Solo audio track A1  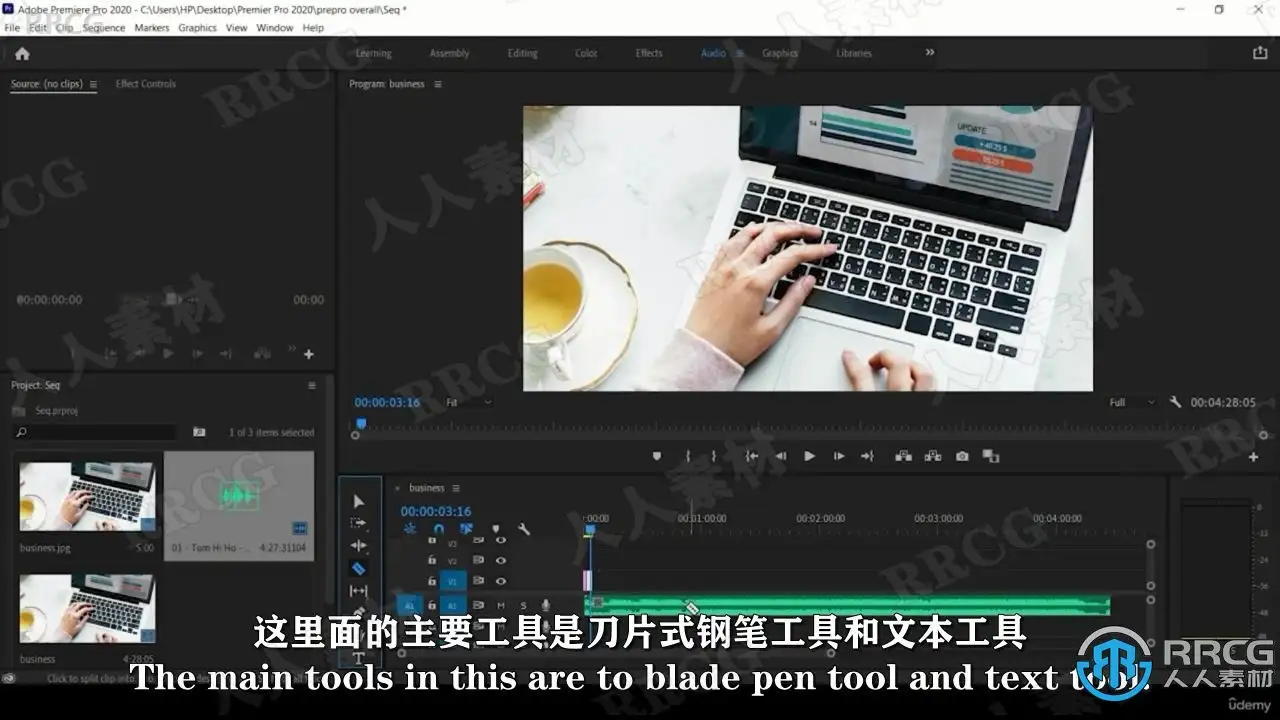click(522, 605)
